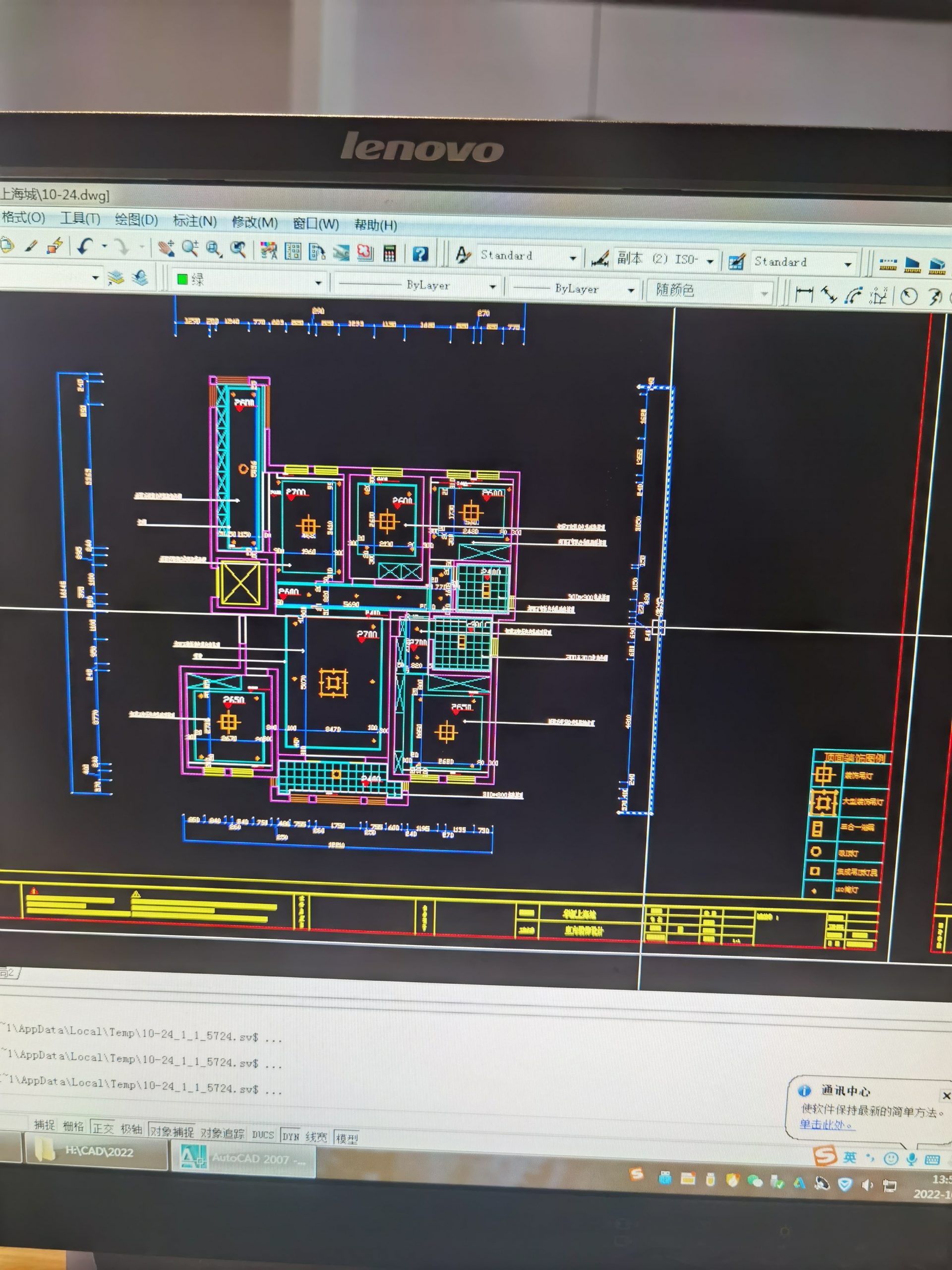
Task: Click the blue Help question-mark icon
Action: tap(420, 254)
